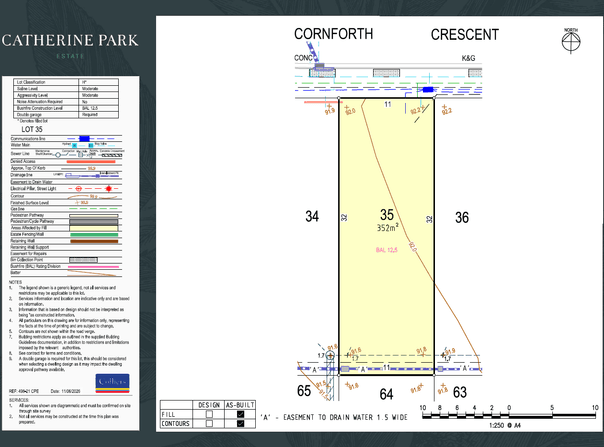This screenshot has width=604, height=447.
Task: Click the CRESCENT street name text
Action: pos(465,35)
